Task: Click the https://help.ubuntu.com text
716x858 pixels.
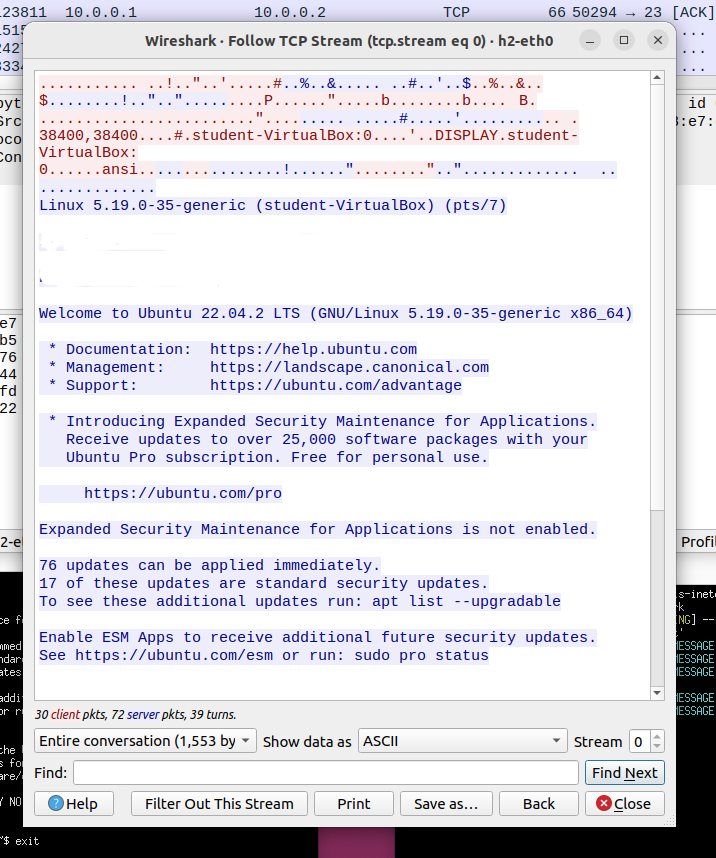Action: [313, 349]
